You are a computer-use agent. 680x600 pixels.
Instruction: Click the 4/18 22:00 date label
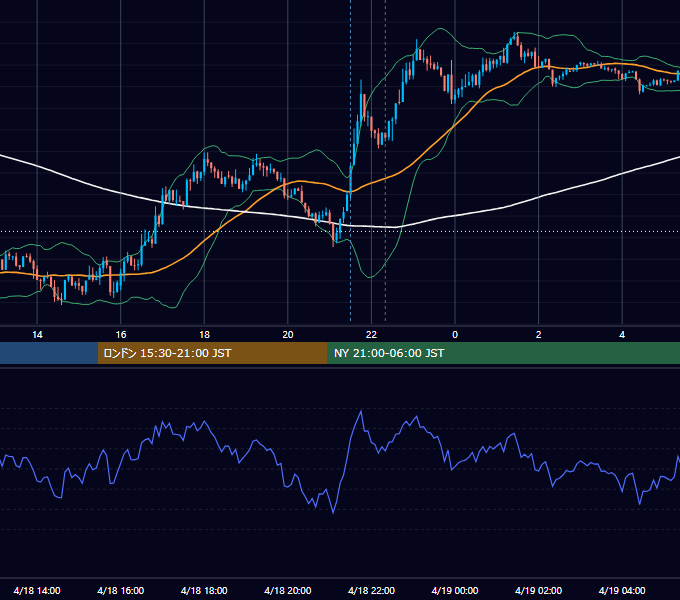pos(371,590)
